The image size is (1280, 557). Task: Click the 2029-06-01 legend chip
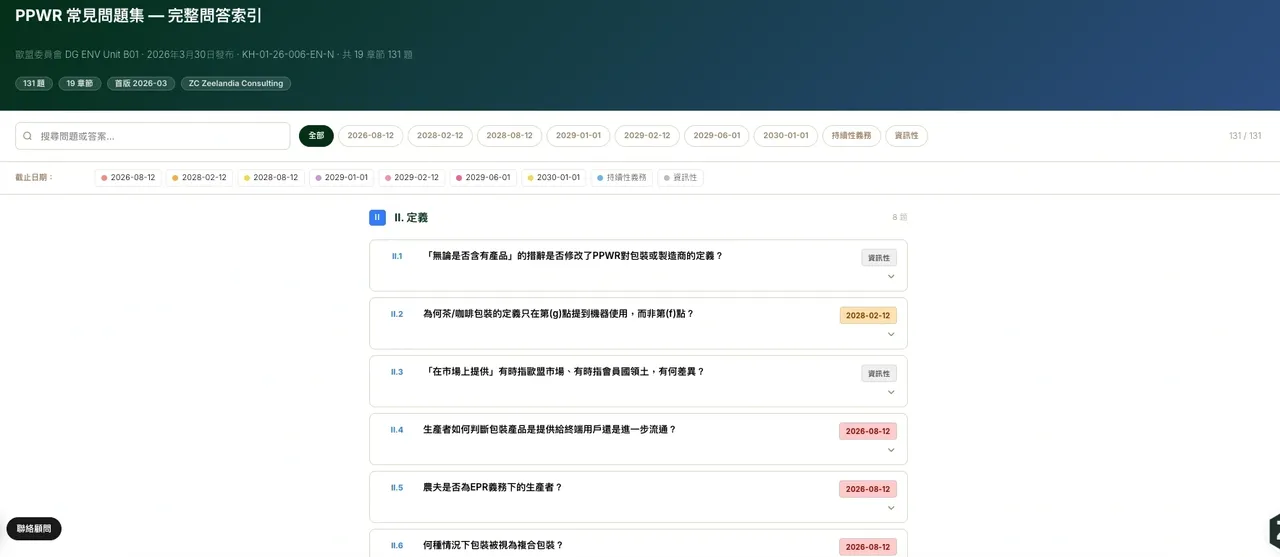482,177
